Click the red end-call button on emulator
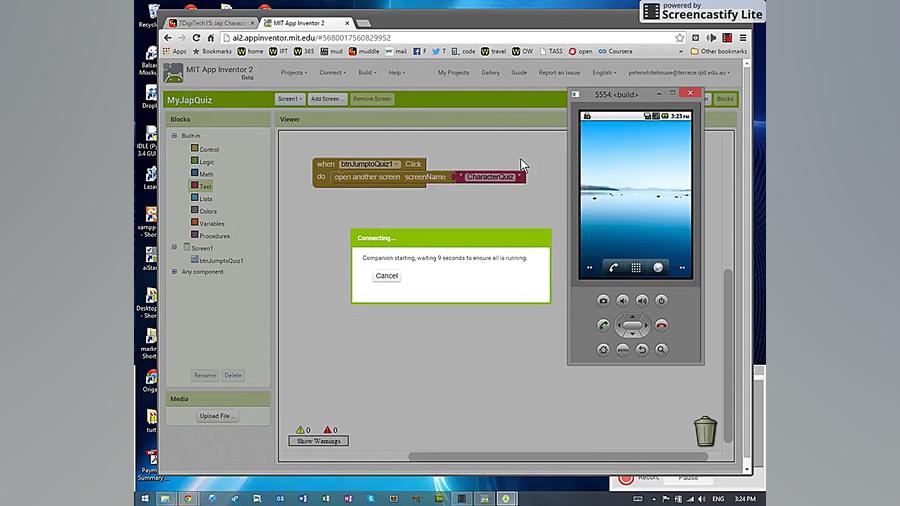 661,325
